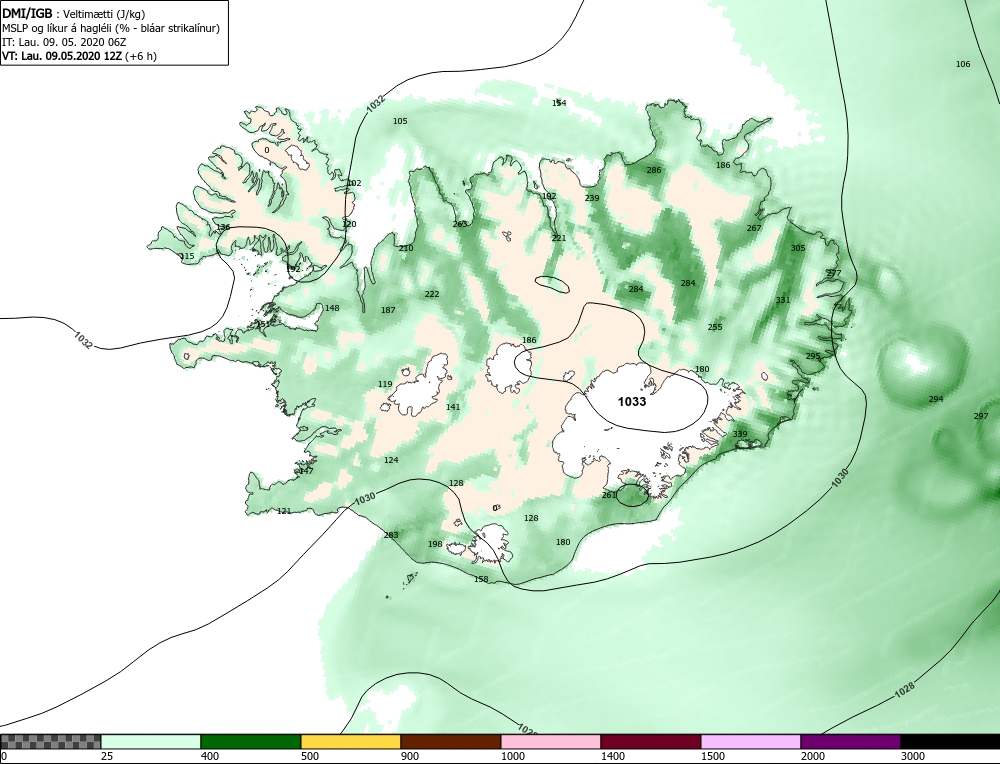Click the legend scale number 1400

click(612, 756)
